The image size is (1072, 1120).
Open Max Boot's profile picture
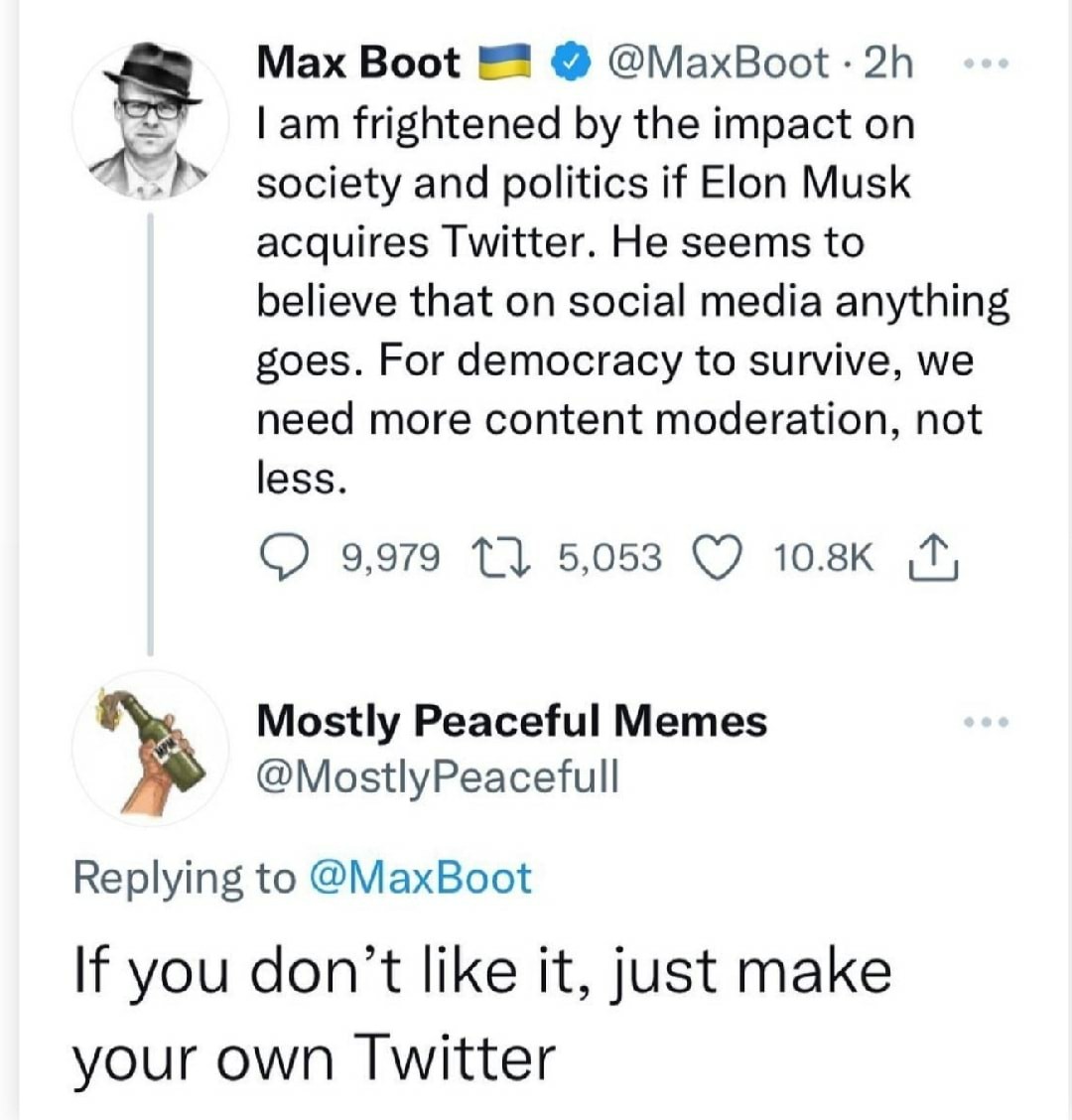pos(150,118)
